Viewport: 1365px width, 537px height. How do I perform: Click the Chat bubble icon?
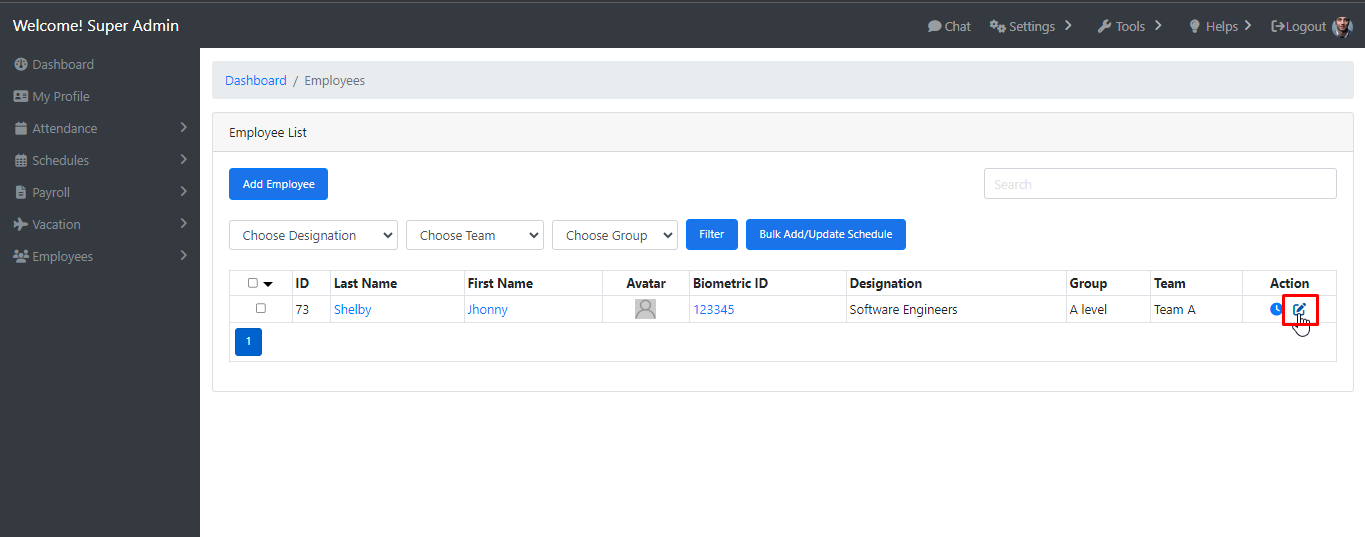pyautogui.click(x=934, y=26)
